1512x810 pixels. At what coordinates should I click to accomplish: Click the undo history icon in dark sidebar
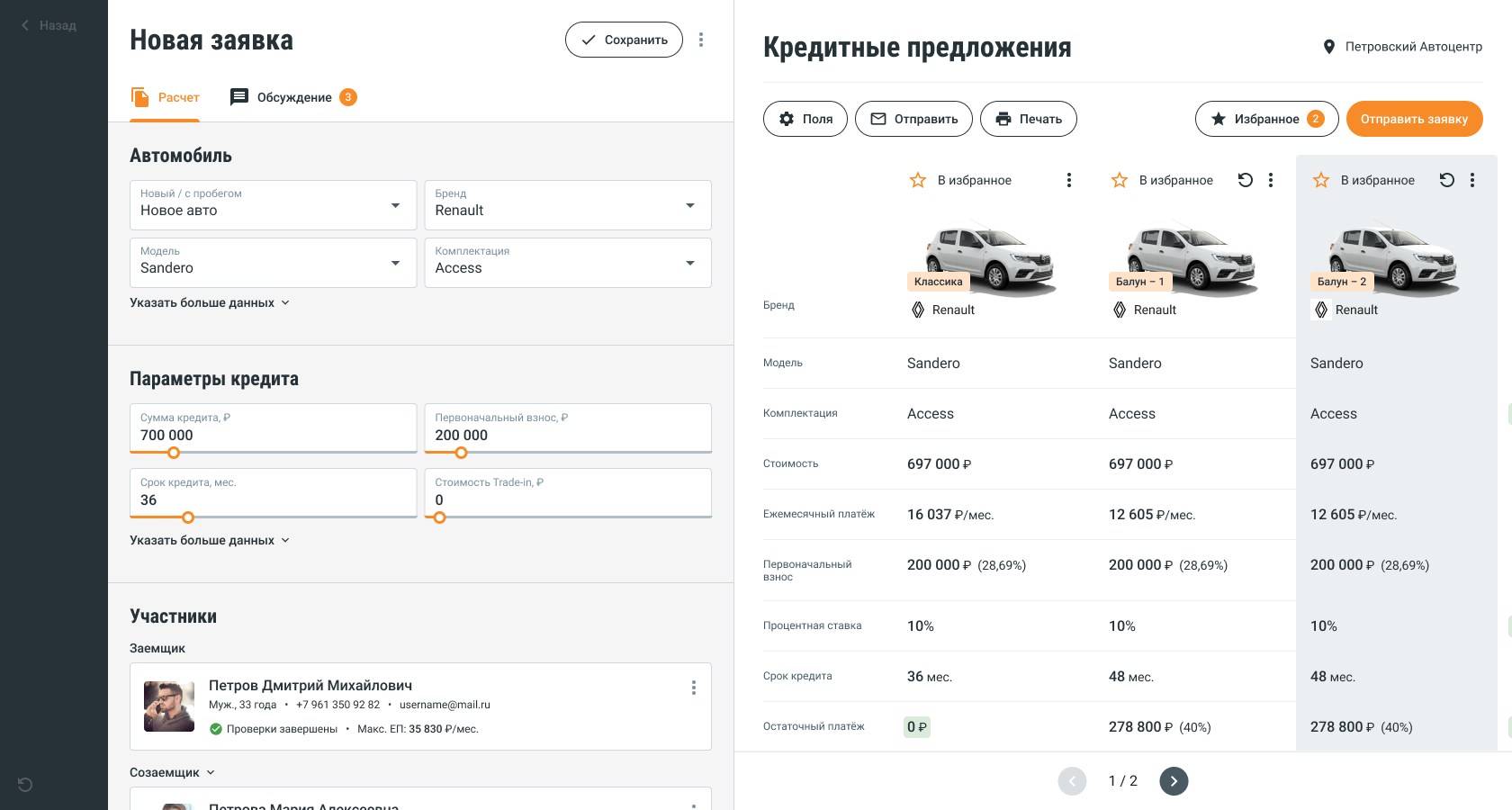coord(25,785)
